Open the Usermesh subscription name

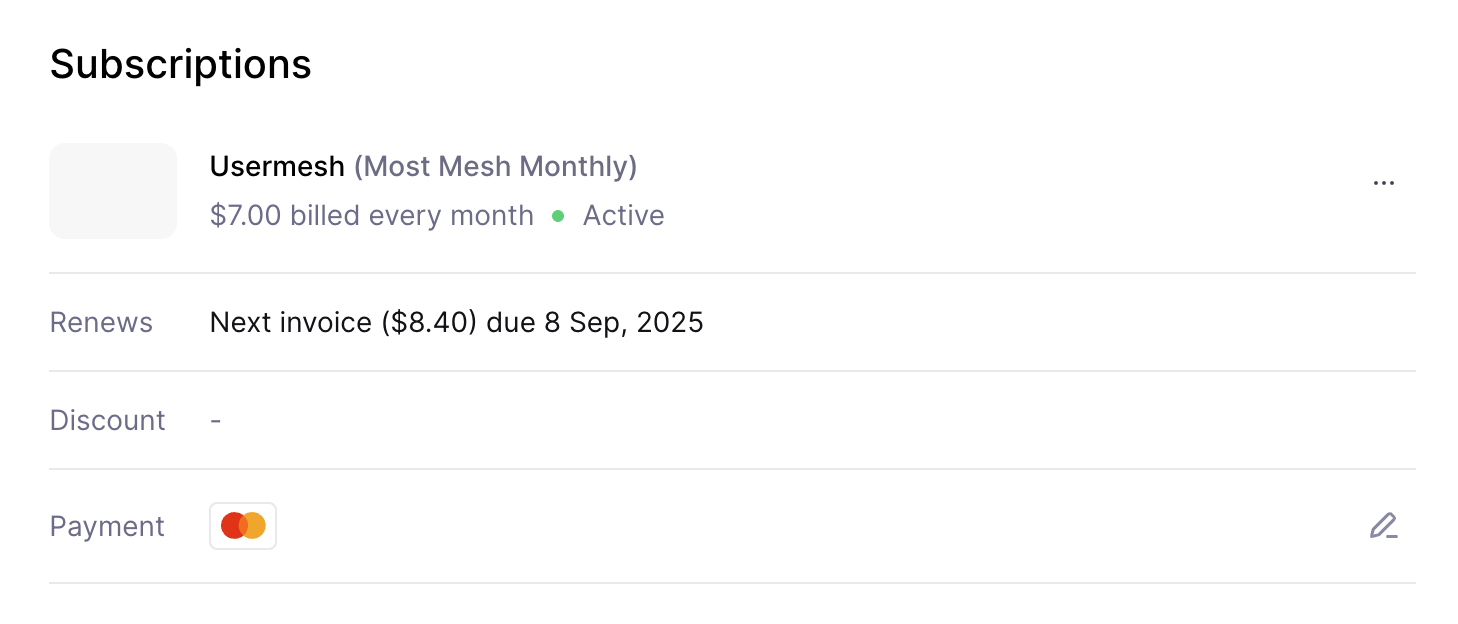(x=277, y=166)
